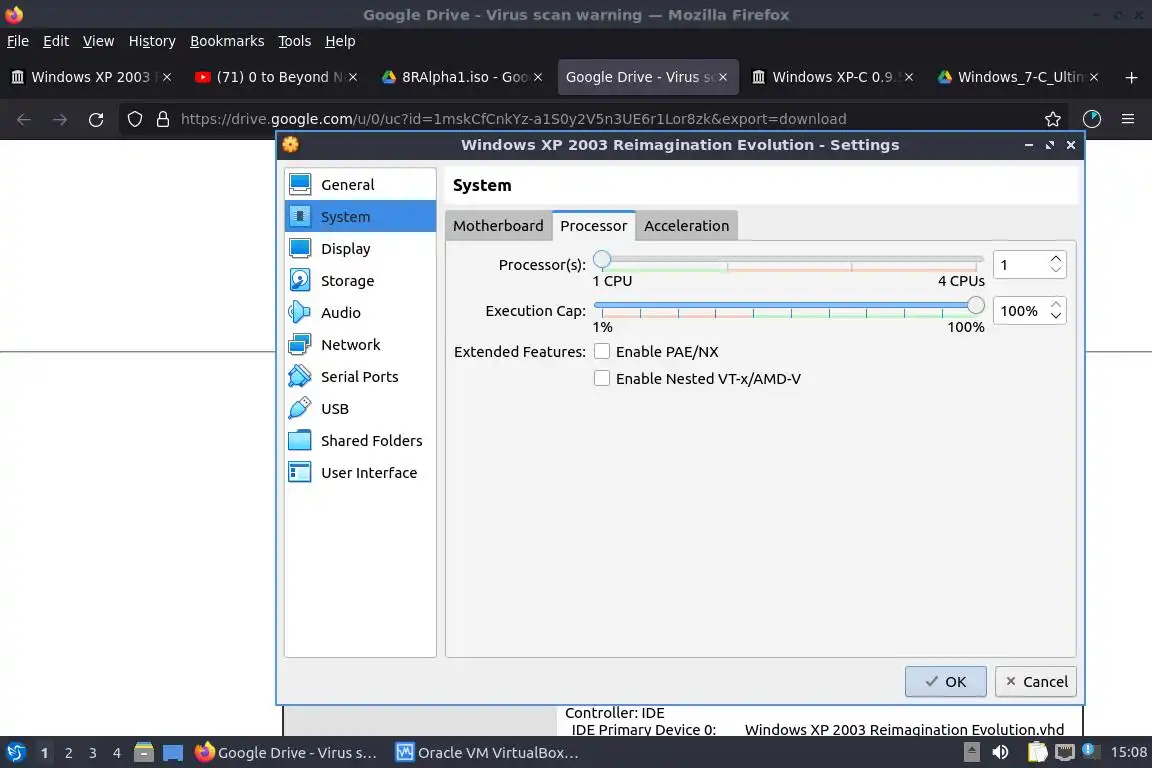Switch to workspace 2 in taskbar
Image resolution: width=1152 pixels, height=768 pixels.
coord(68,753)
